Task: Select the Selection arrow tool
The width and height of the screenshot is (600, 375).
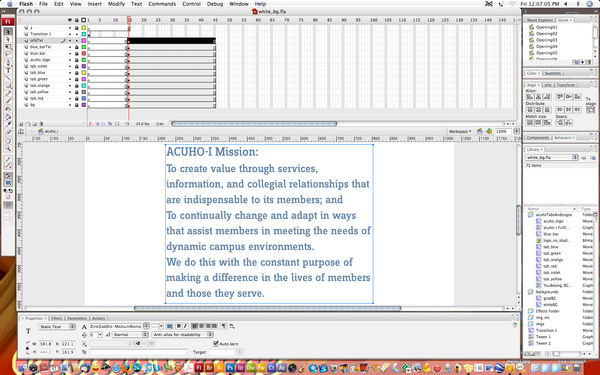Action: click(x=8, y=32)
